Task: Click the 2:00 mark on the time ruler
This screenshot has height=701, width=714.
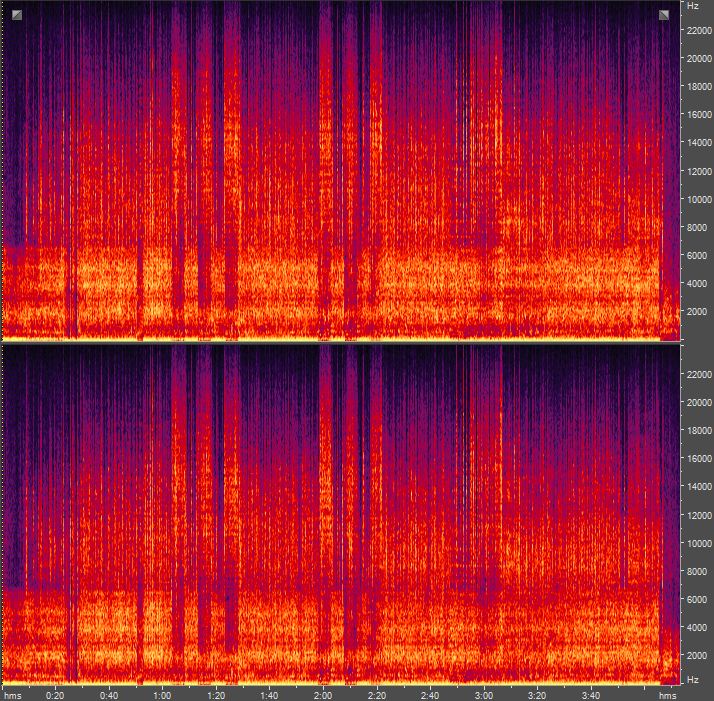Action: (323, 696)
